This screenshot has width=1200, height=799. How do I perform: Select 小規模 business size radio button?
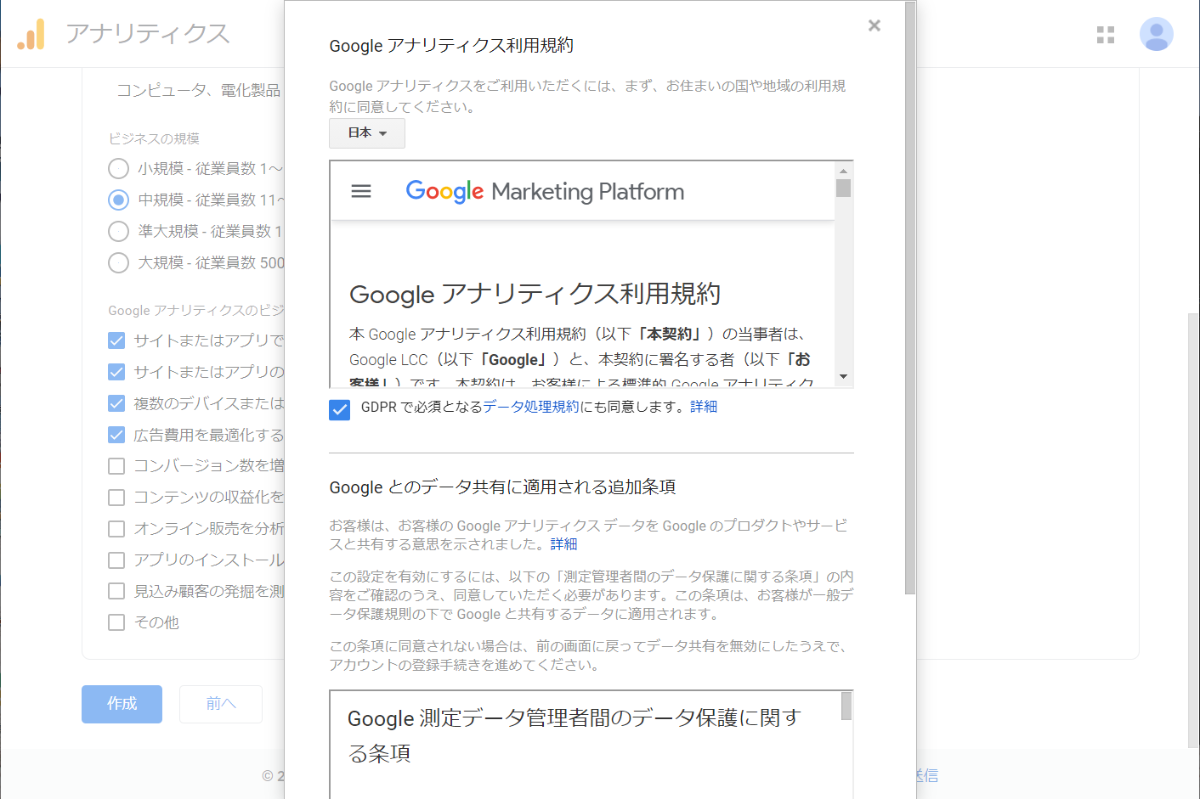pos(118,168)
